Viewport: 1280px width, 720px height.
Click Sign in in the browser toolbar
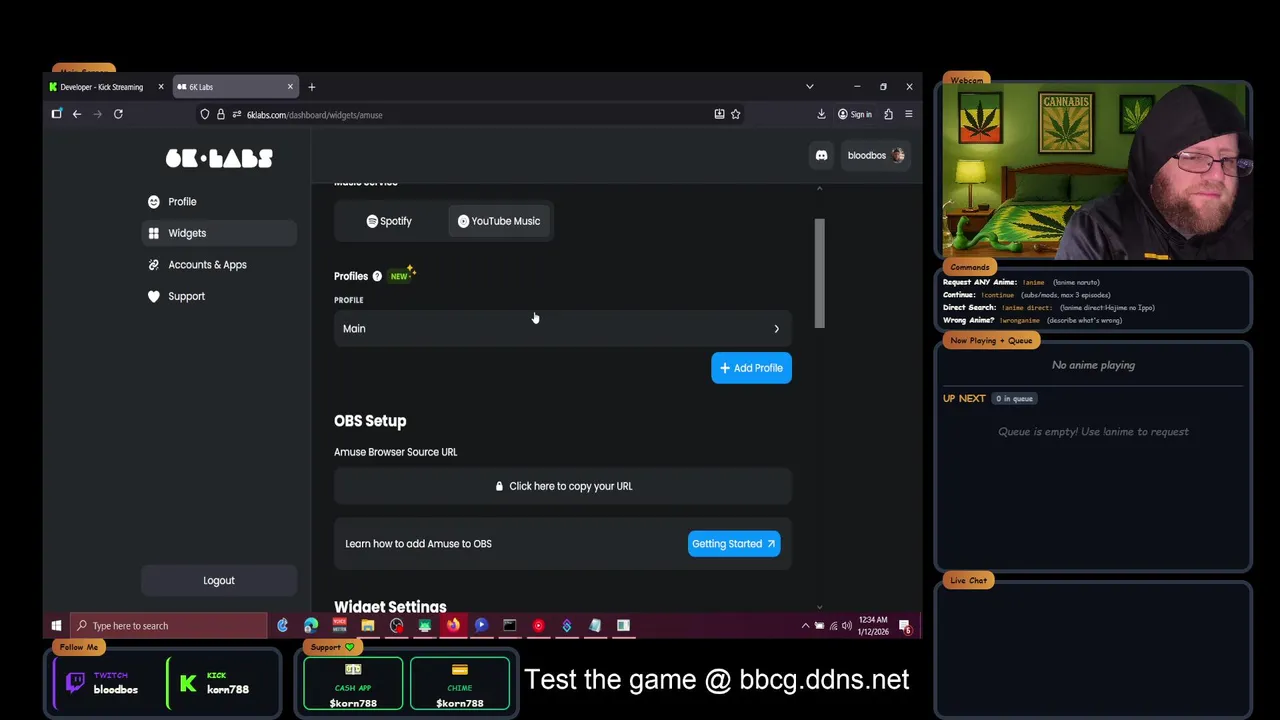(855, 114)
